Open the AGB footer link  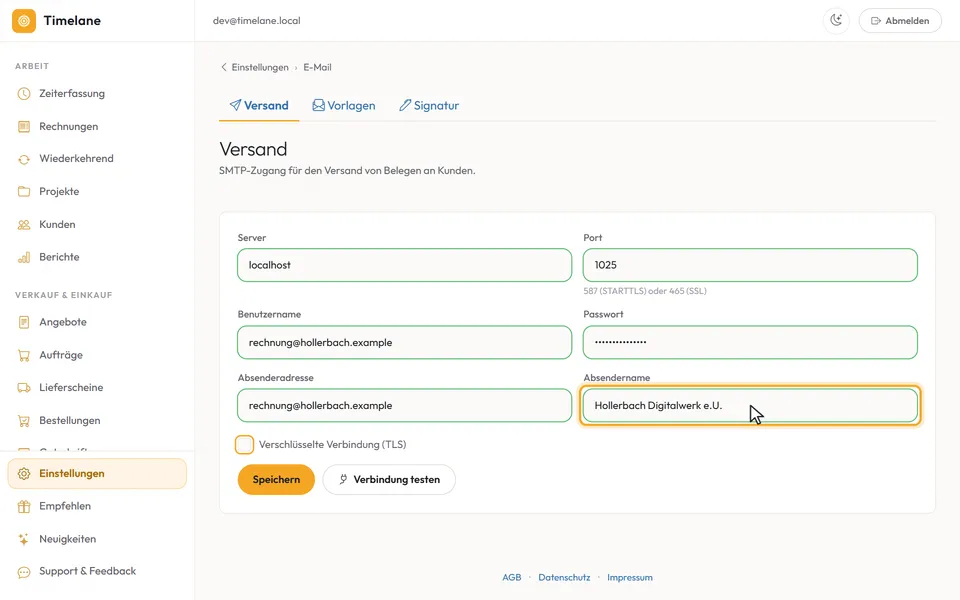[x=511, y=577]
